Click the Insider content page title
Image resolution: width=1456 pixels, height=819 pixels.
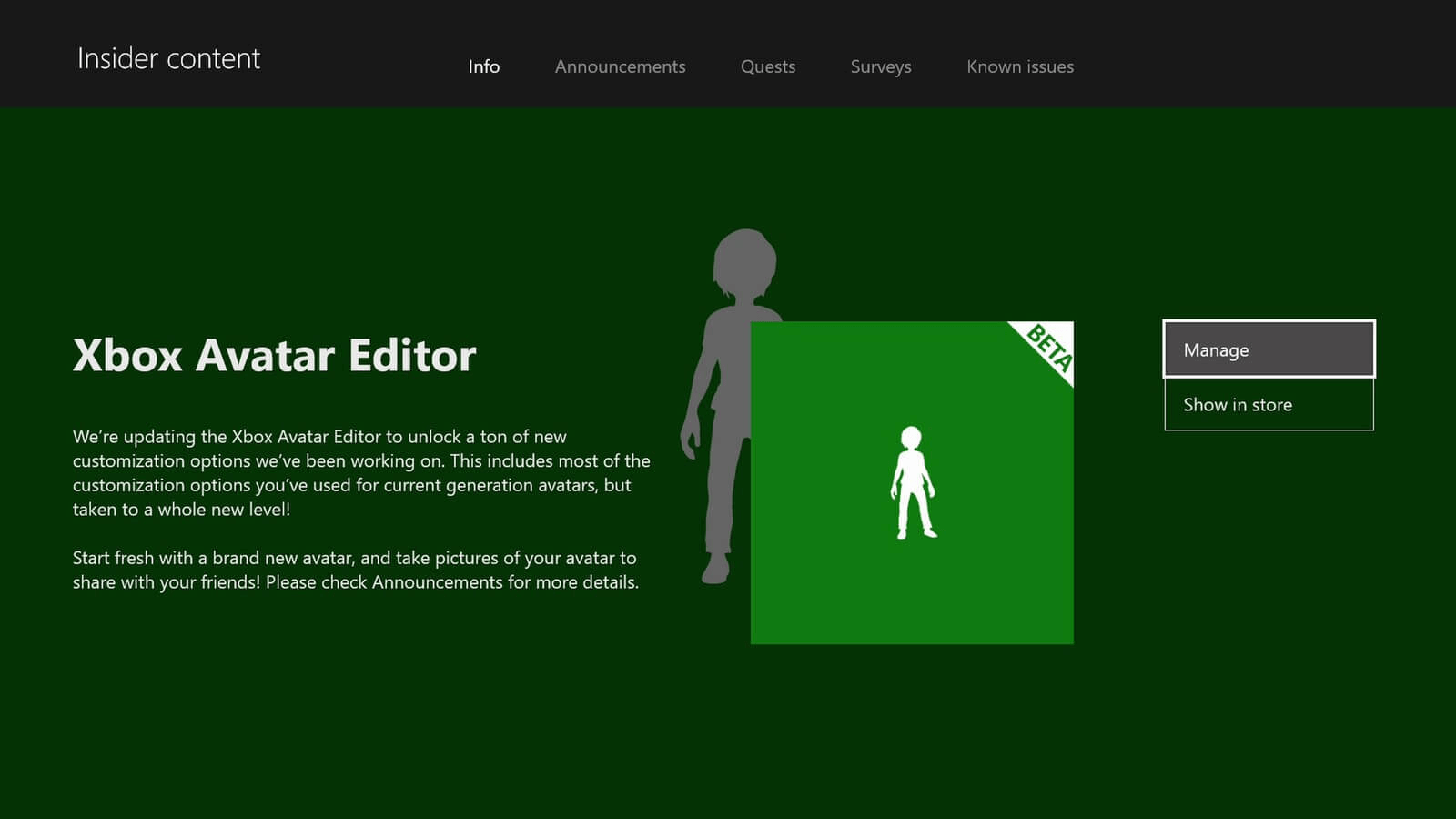(168, 58)
